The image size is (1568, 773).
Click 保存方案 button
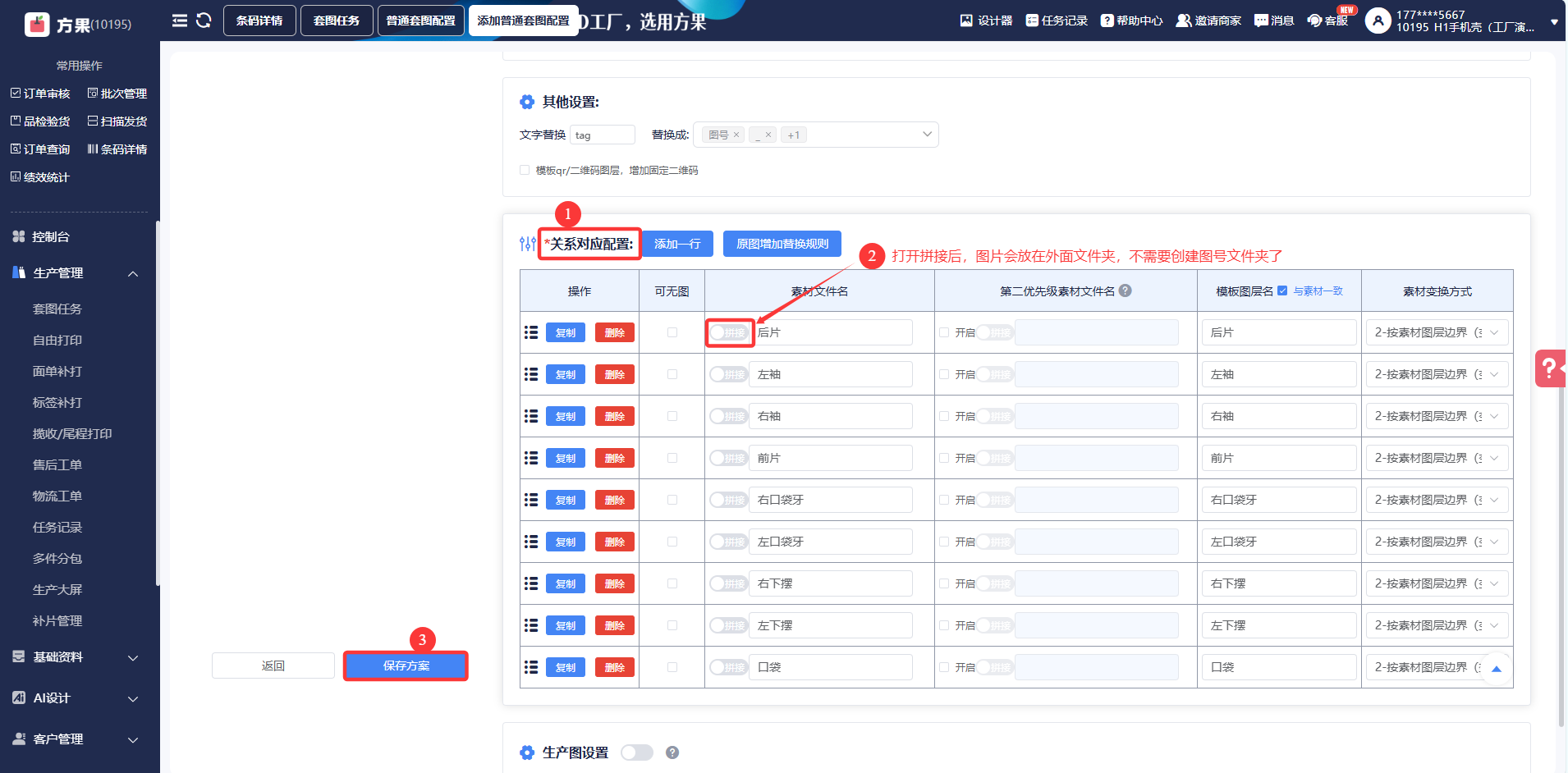click(x=406, y=666)
